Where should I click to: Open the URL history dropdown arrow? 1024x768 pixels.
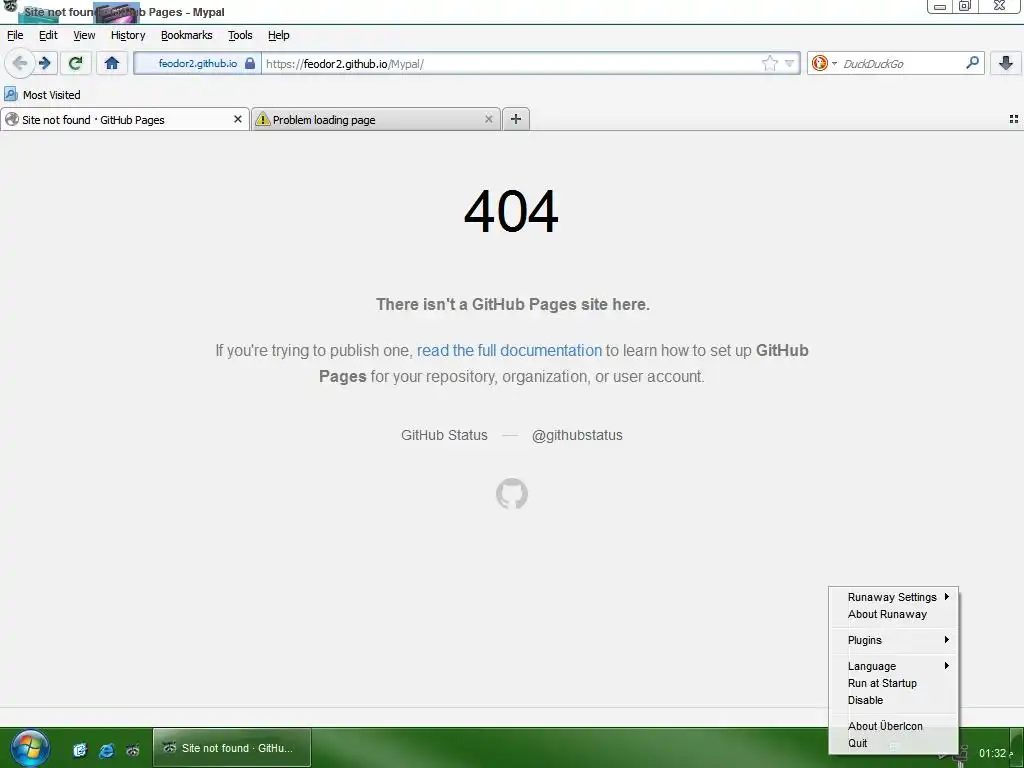(x=790, y=63)
